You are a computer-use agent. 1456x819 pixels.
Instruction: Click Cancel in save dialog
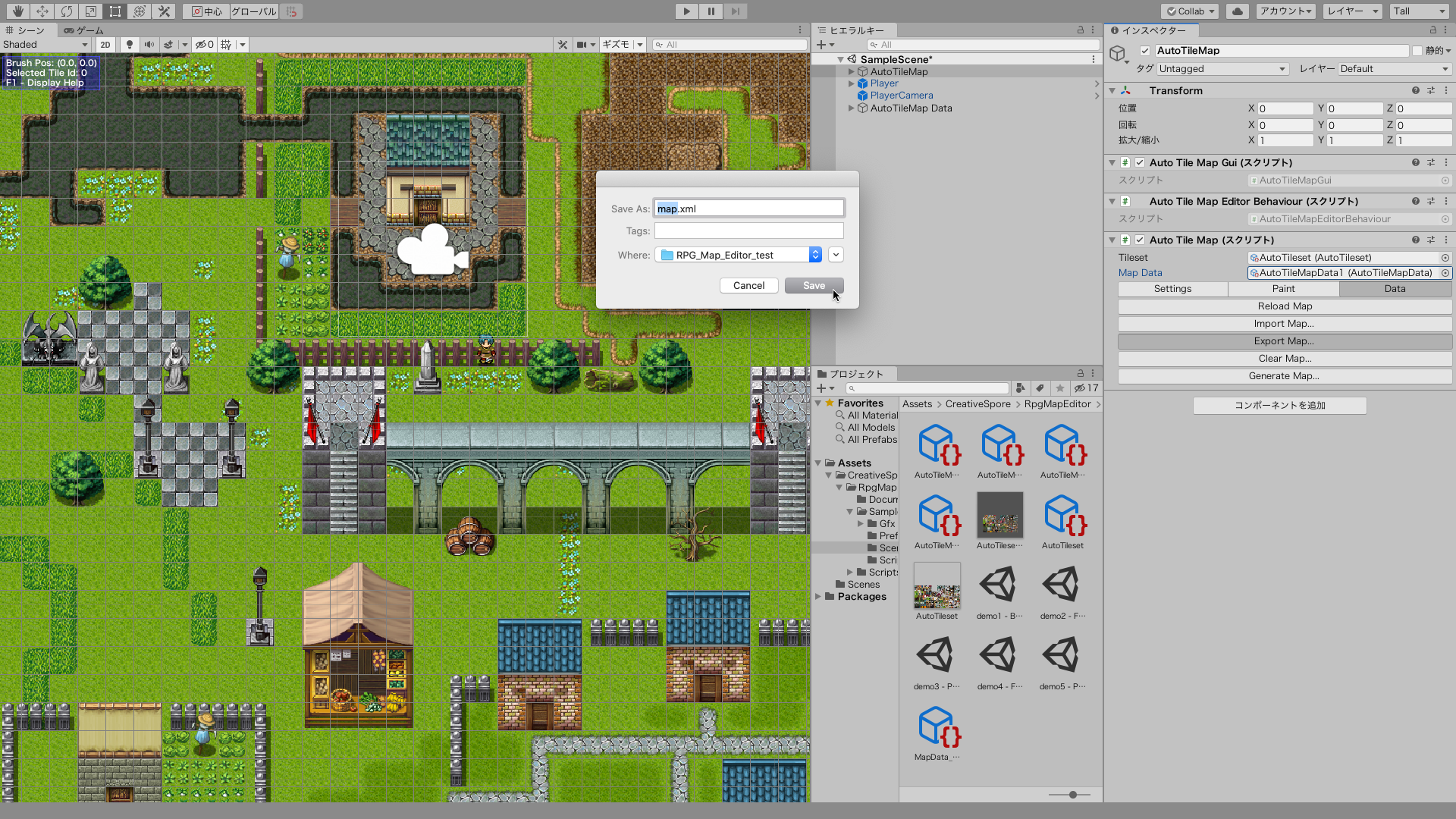(x=749, y=285)
